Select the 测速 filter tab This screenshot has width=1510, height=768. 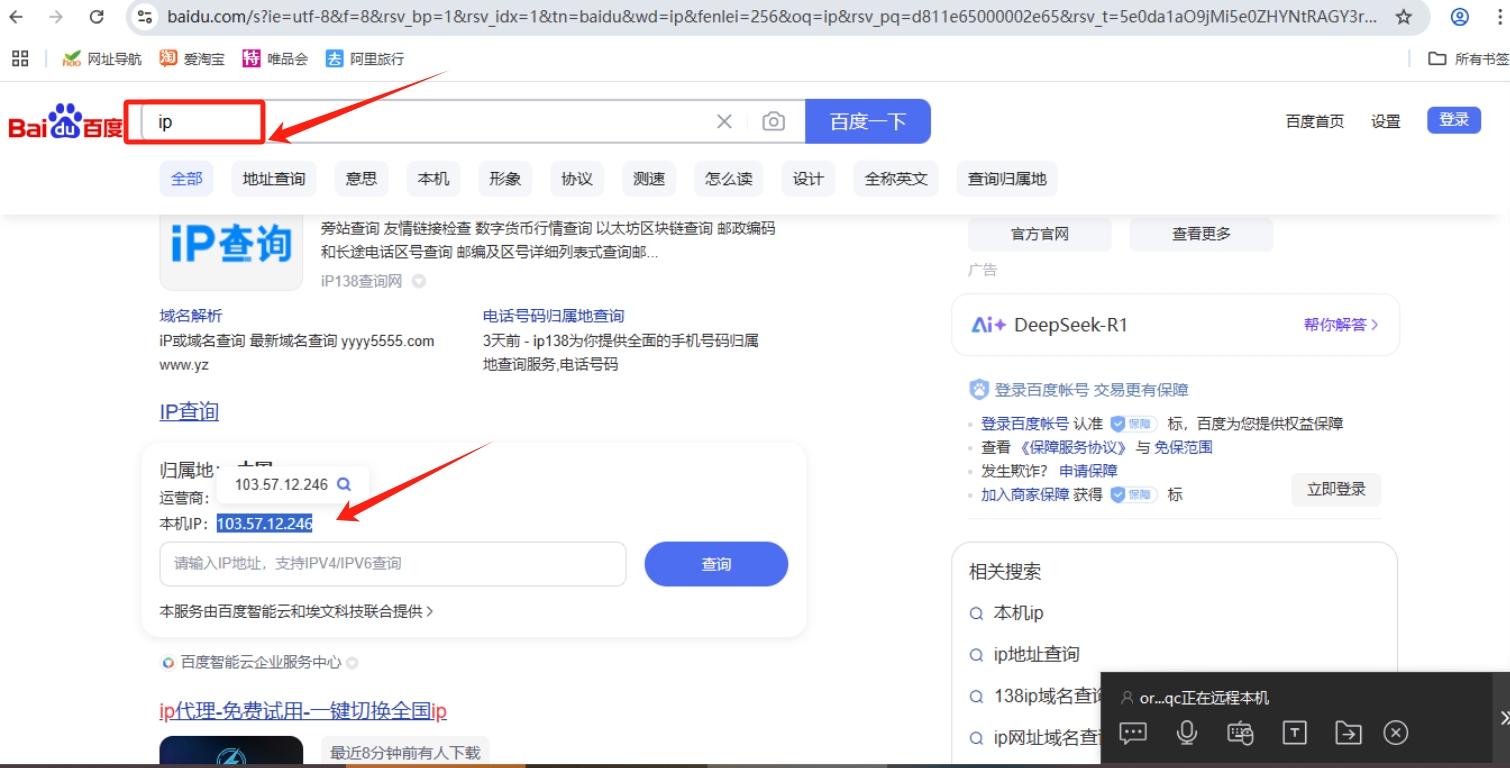tap(649, 179)
